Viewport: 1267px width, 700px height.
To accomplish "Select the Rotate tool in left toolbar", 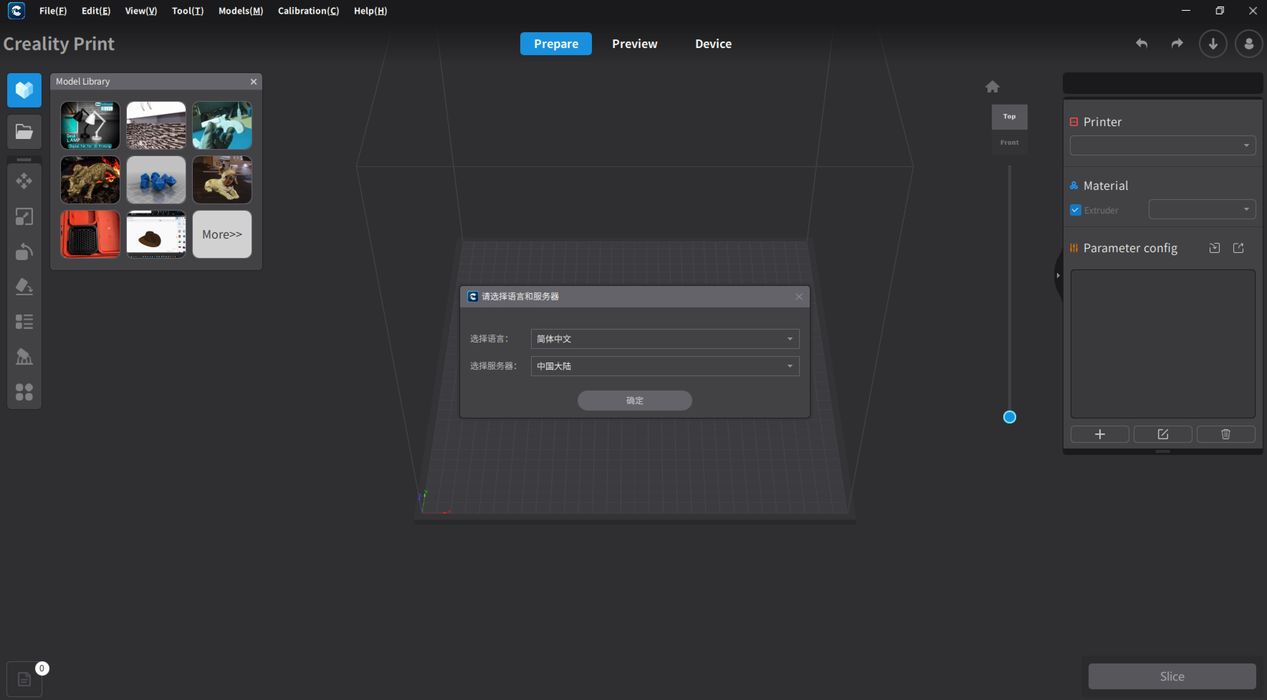I will [x=24, y=251].
